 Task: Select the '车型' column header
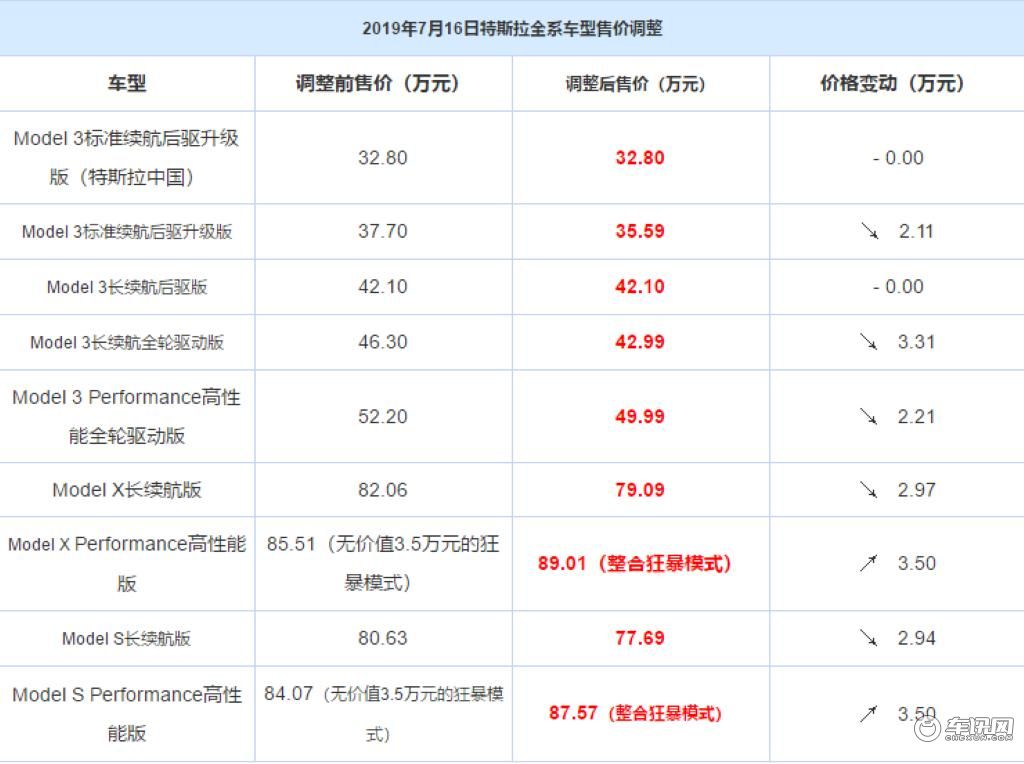tap(127, 84)
